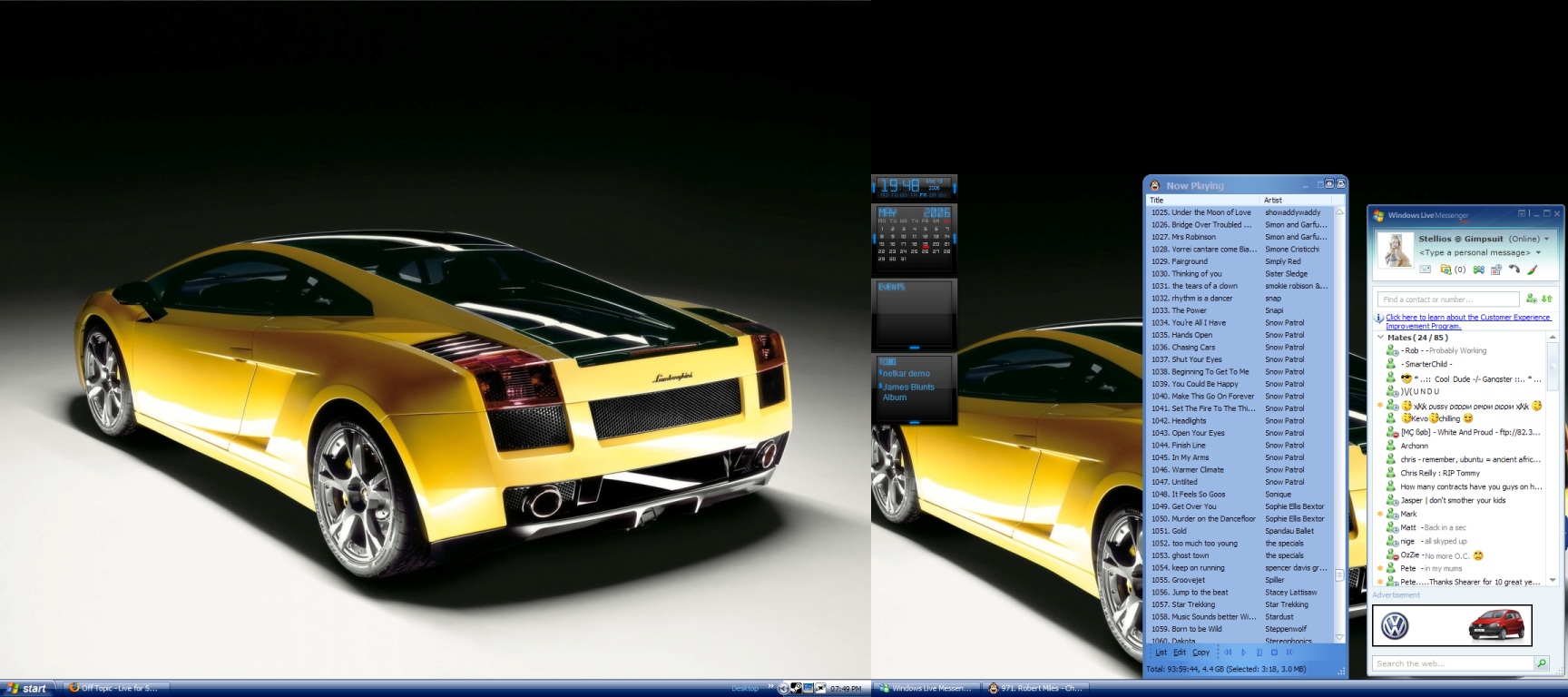Open the Copy menu in playlist

click(1200, 653)
